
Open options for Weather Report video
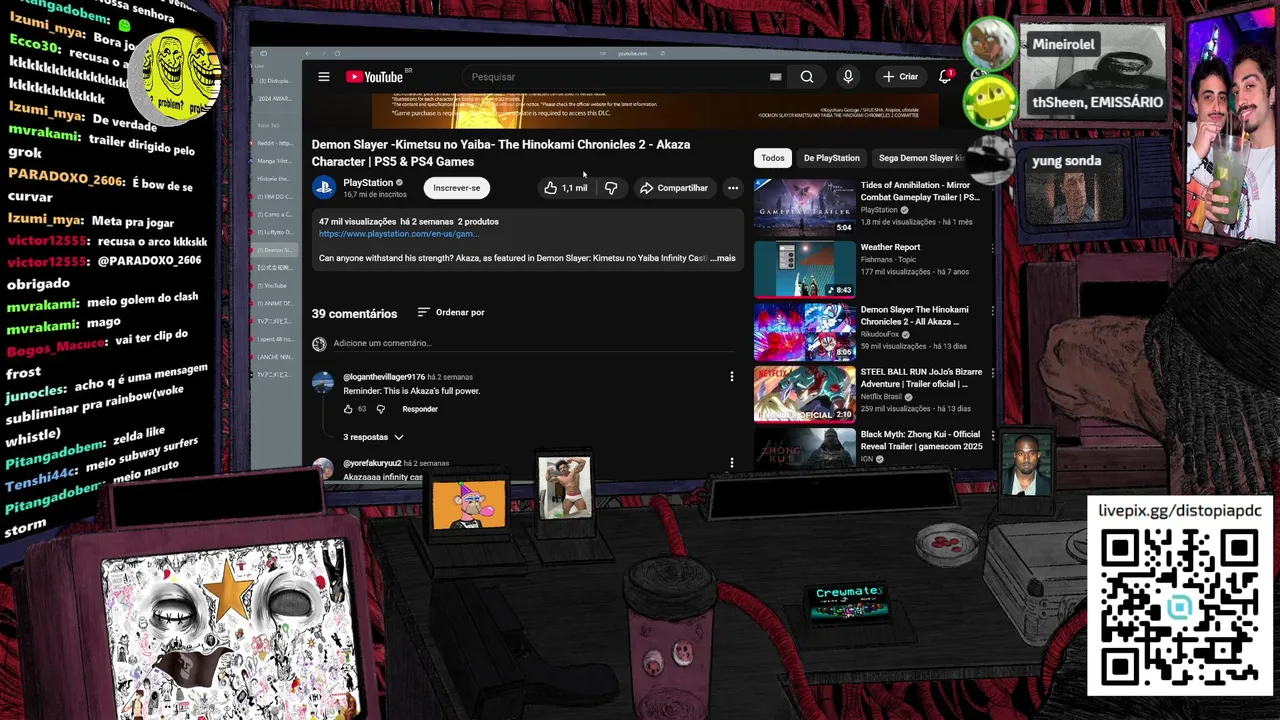coord(992,248)
